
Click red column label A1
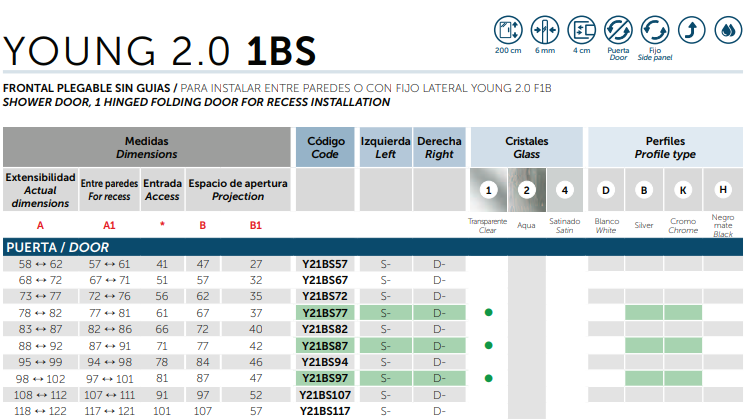(x=109, y=225)
